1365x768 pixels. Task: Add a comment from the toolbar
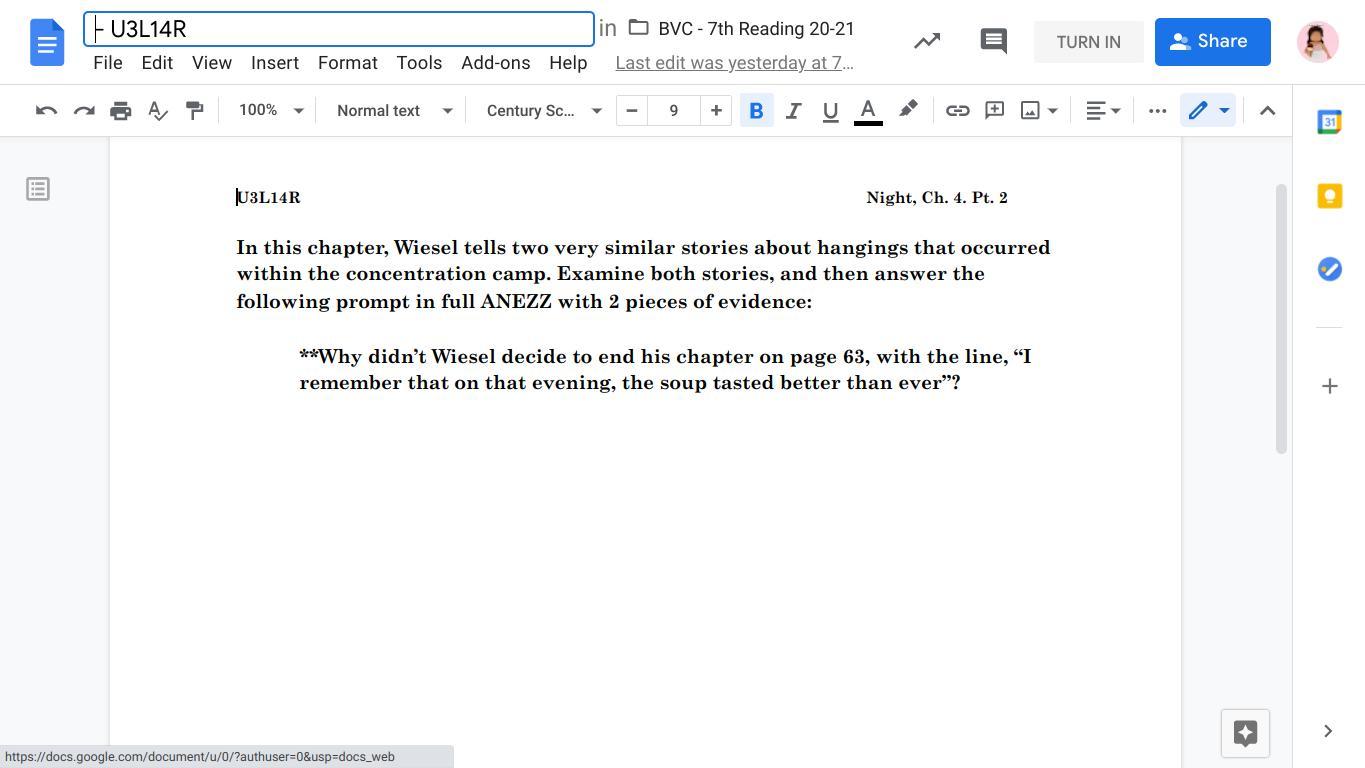point(994,111)
